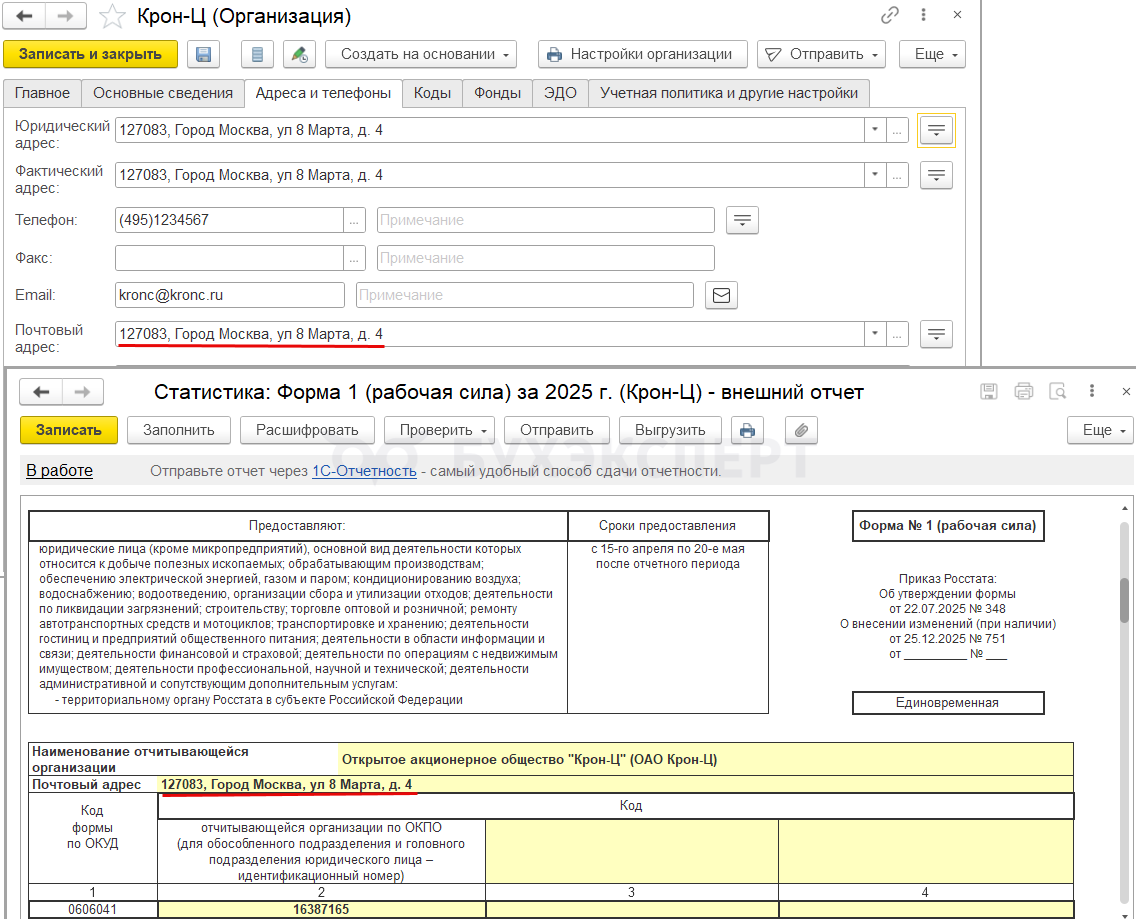Click into the Факс input field

pos(229,258)
